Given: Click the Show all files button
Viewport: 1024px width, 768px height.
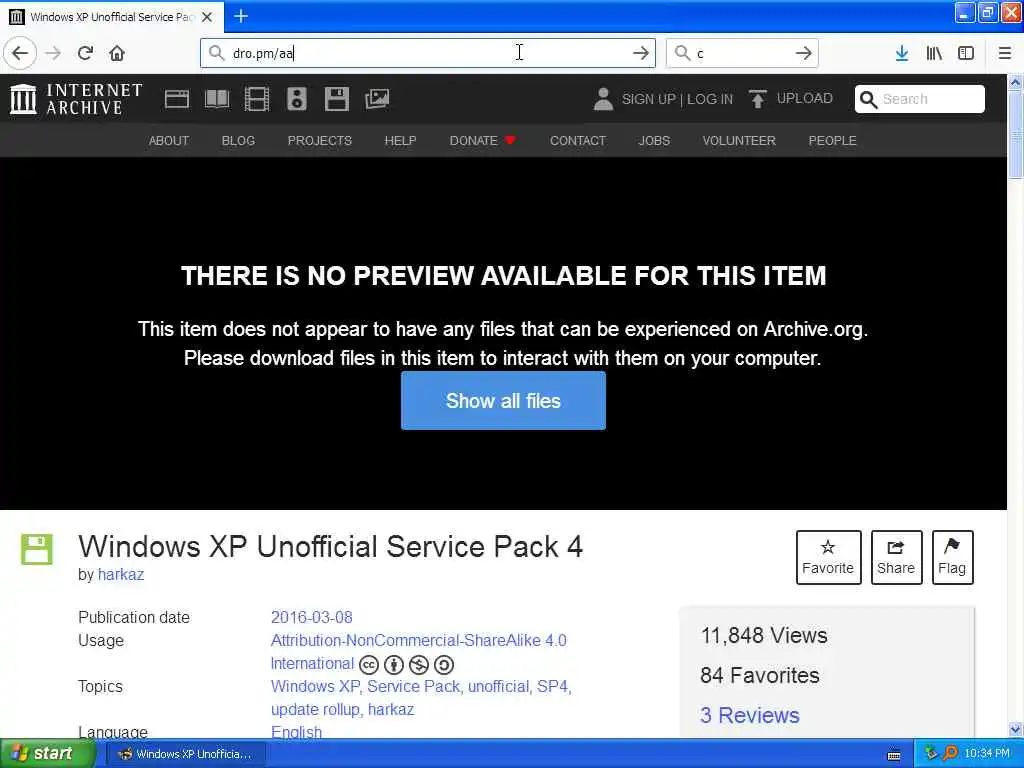Looking at the screenshot, I should click(503, 400).
